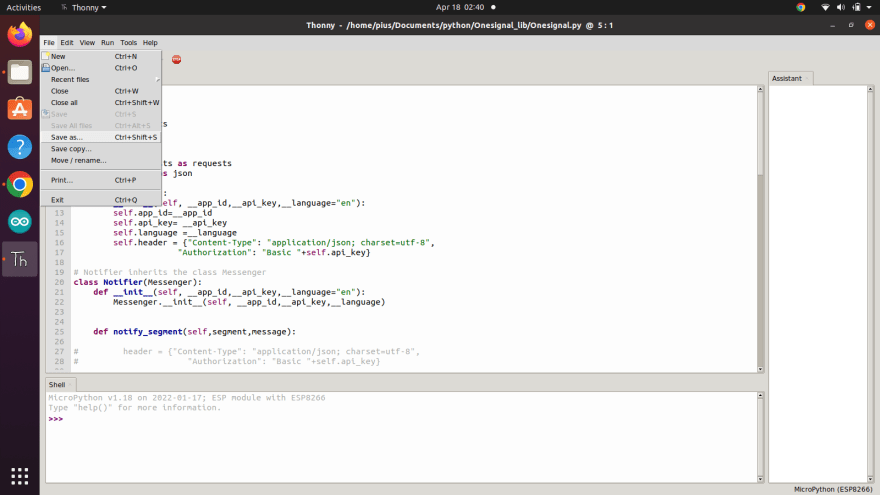
Task: Click code line 25 def notify_segment
Action: 194,332
